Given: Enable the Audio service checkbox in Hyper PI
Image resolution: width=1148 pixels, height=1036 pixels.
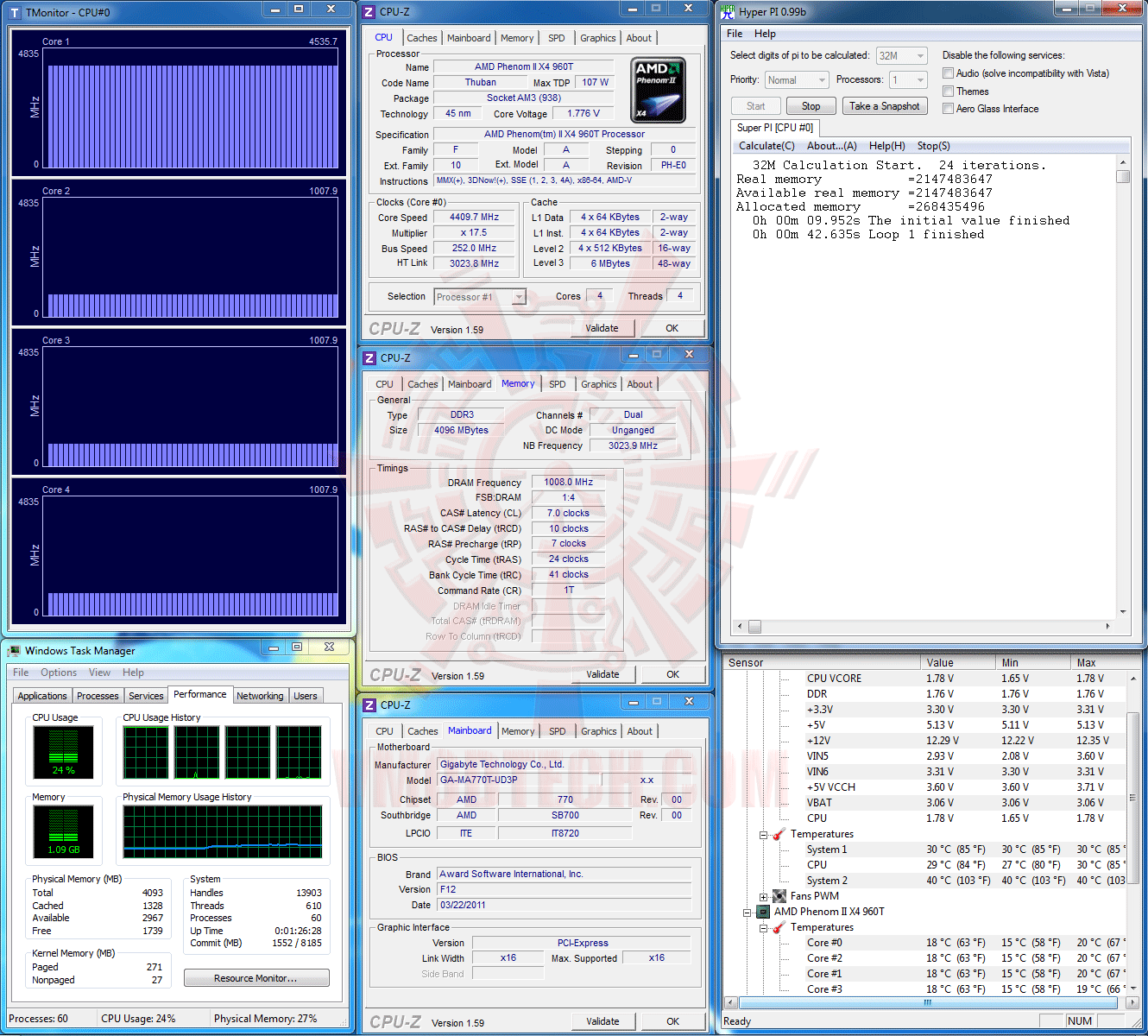Looking at the screenshot, I should 949,73.
